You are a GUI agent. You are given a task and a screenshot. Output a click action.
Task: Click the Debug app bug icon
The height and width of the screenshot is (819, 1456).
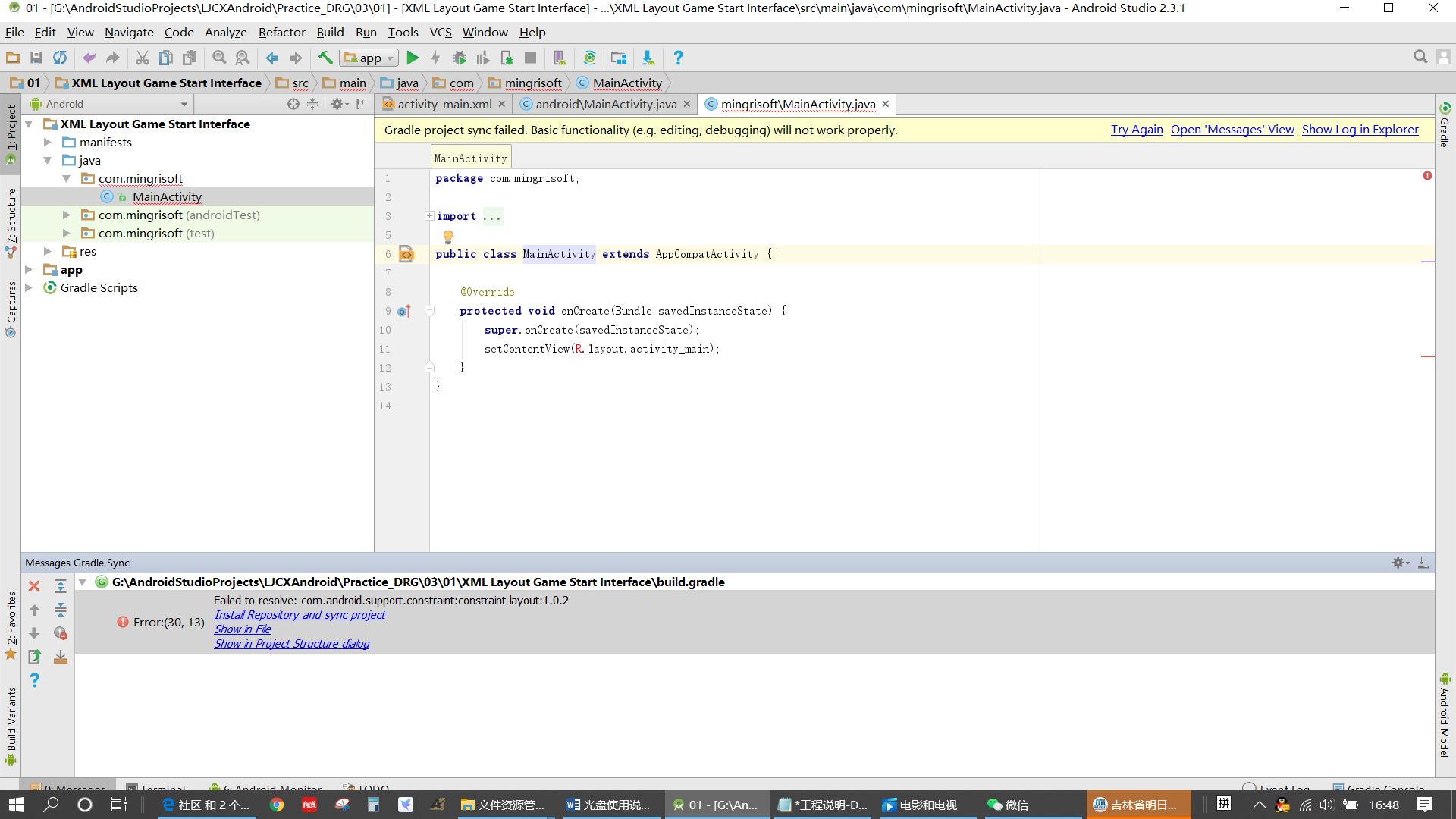point(460,58)
